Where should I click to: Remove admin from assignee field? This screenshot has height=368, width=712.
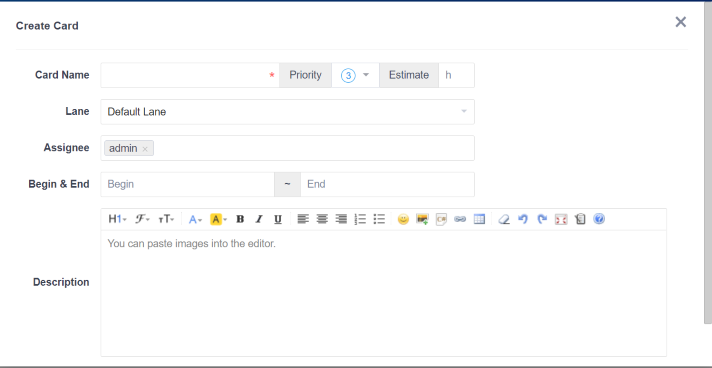tap(145, 149)
